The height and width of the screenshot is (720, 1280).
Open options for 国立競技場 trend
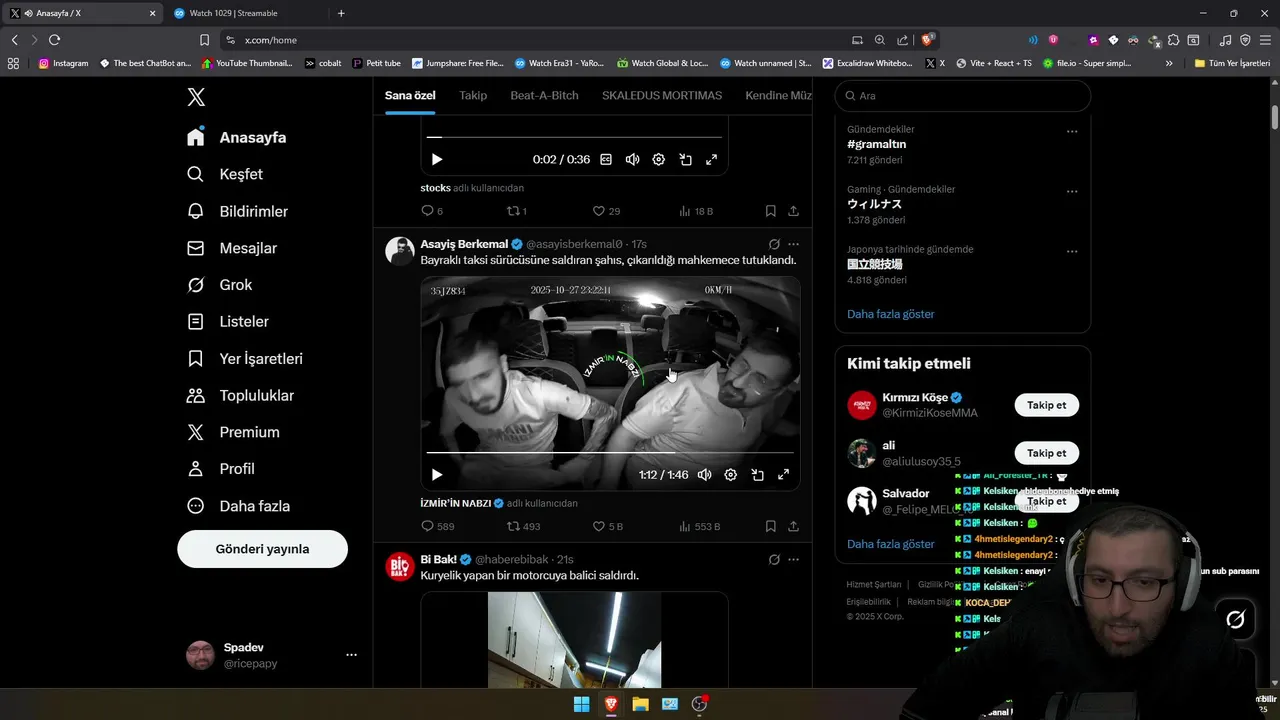[x=1072, y=251]
